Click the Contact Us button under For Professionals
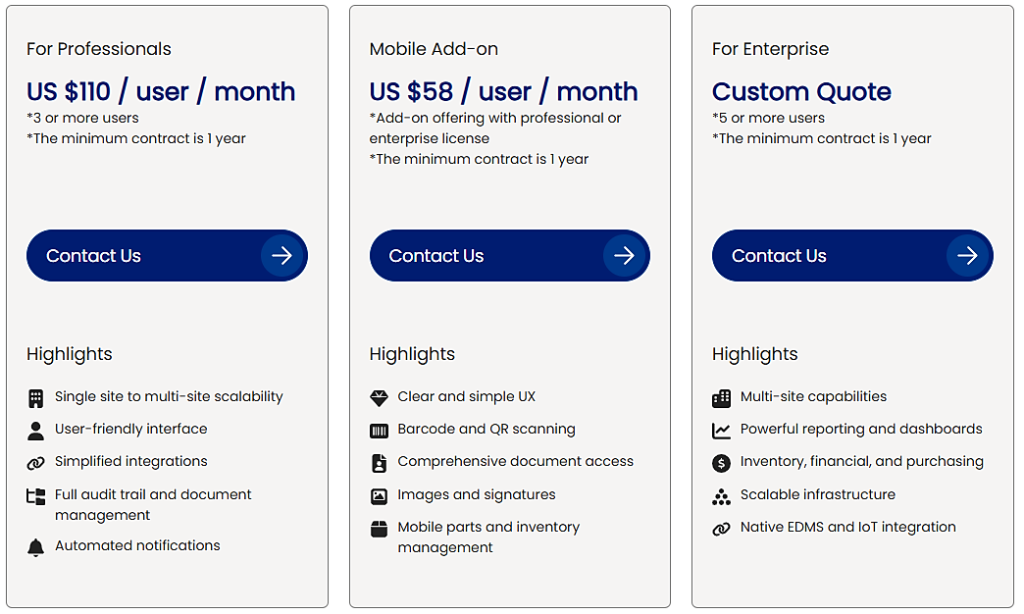This screenshot has width=1024, height=614. point(166,255)
